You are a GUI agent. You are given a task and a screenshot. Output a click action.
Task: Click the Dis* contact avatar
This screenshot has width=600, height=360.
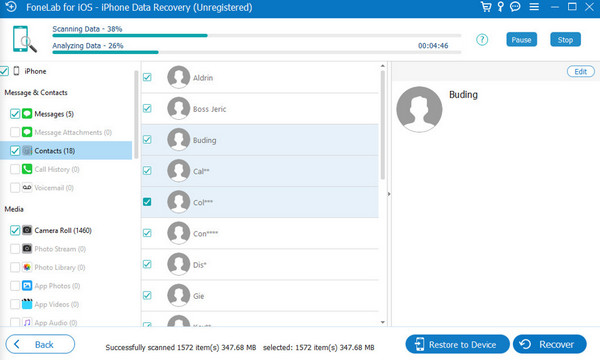(x=179, y=264)
